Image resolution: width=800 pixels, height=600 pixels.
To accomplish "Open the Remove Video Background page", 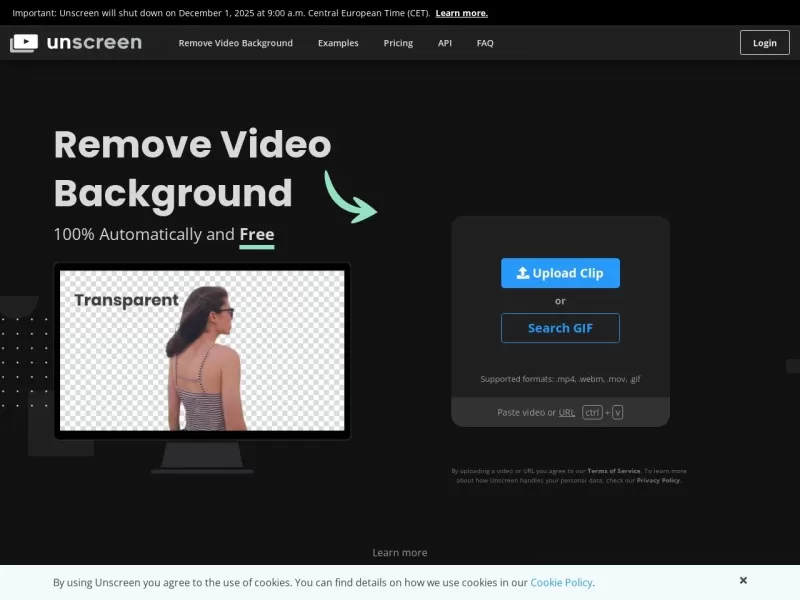I will (235, 43).
